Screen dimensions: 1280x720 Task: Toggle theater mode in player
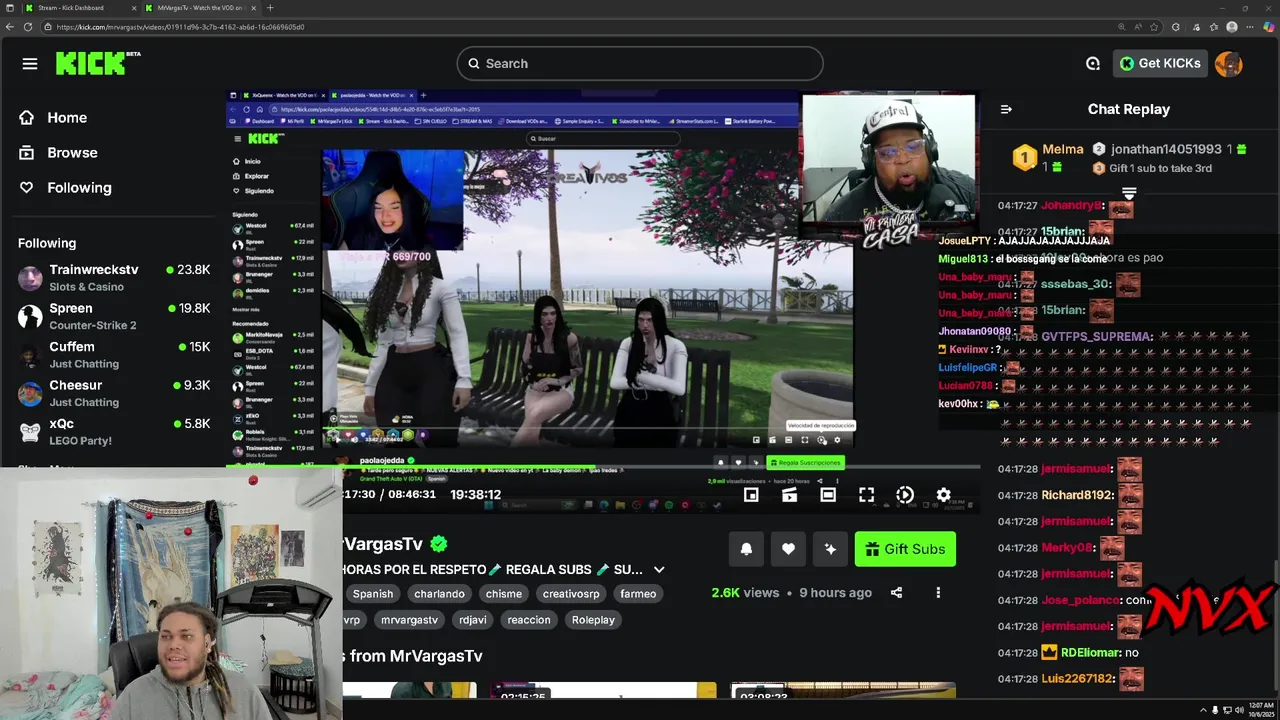click(x=828, y=495)
